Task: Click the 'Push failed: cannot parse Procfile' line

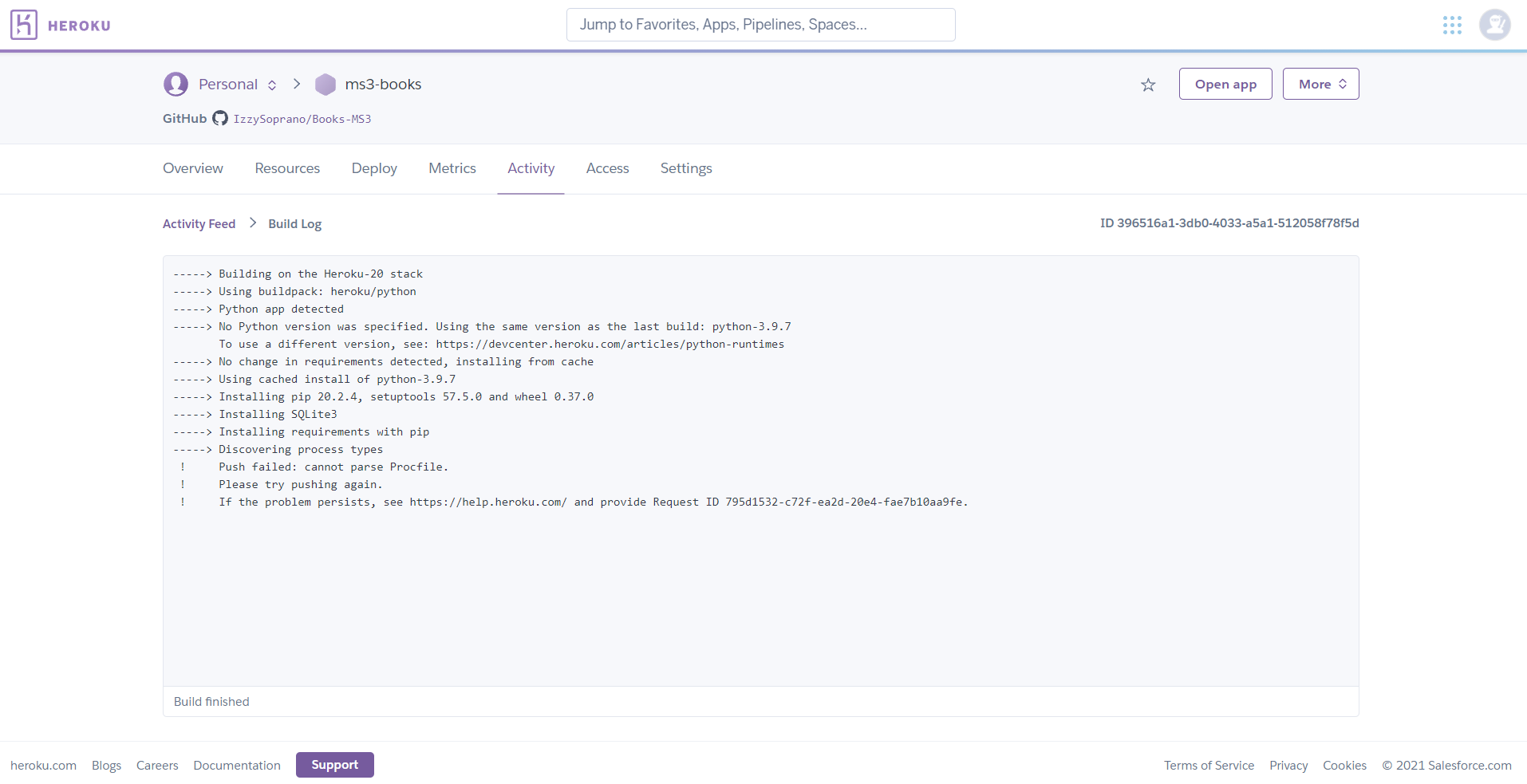Action: [x=333, y=467]
